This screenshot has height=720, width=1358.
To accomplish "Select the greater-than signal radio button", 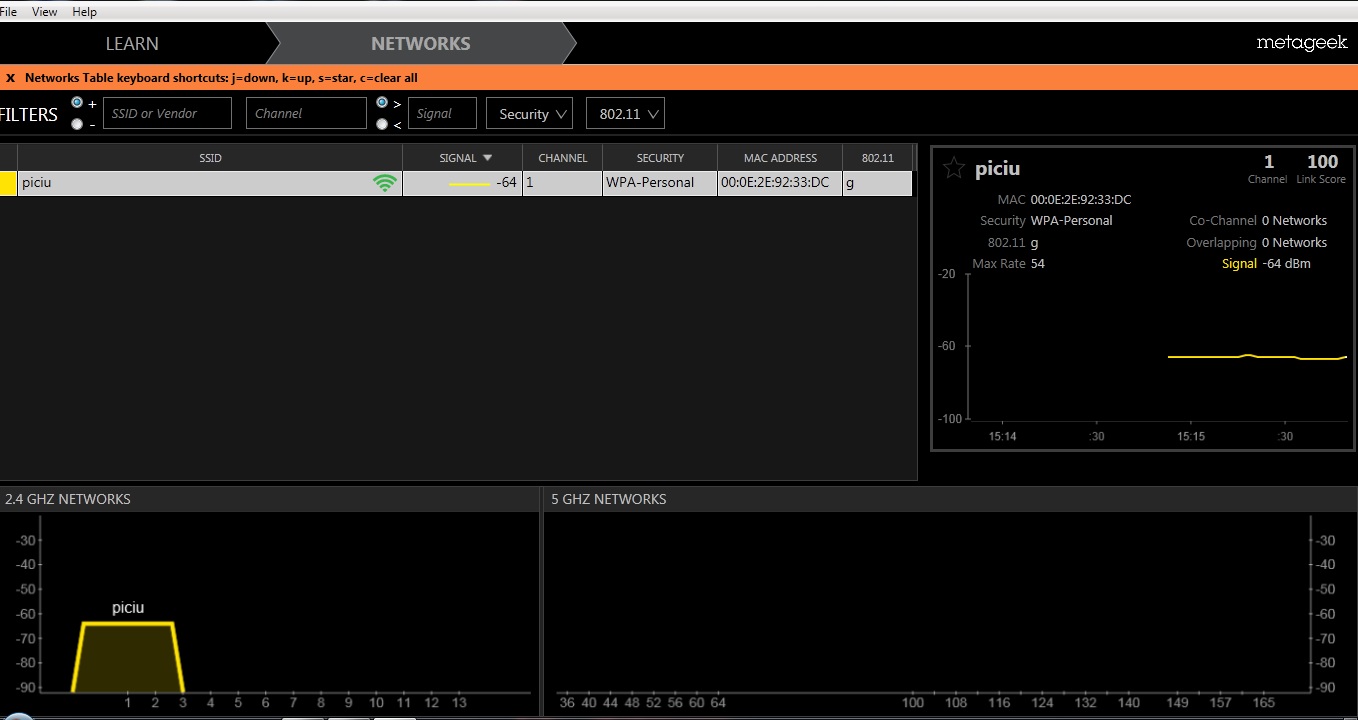I will (x=382, y=103).
